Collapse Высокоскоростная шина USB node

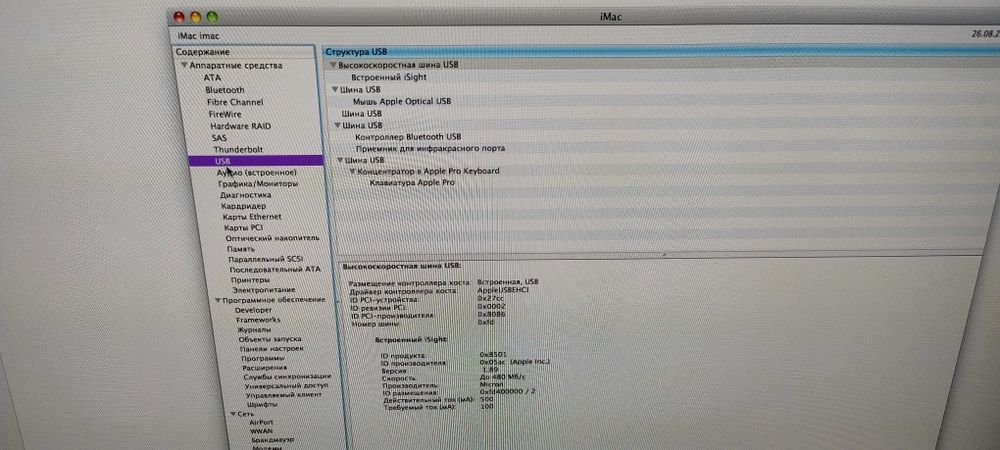tap(332, 65)
